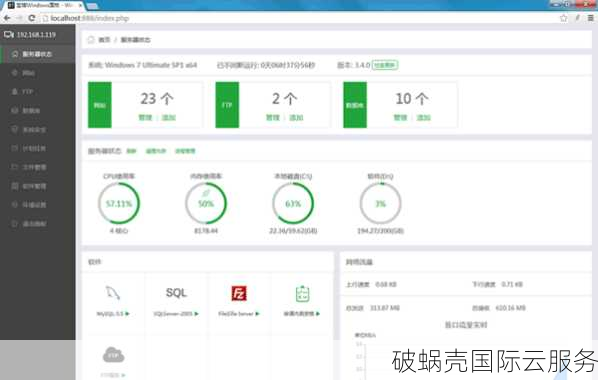The image size is (598, 380).
Task: Click first green link after 服务器状态 heading
Action: pos(131,151)
